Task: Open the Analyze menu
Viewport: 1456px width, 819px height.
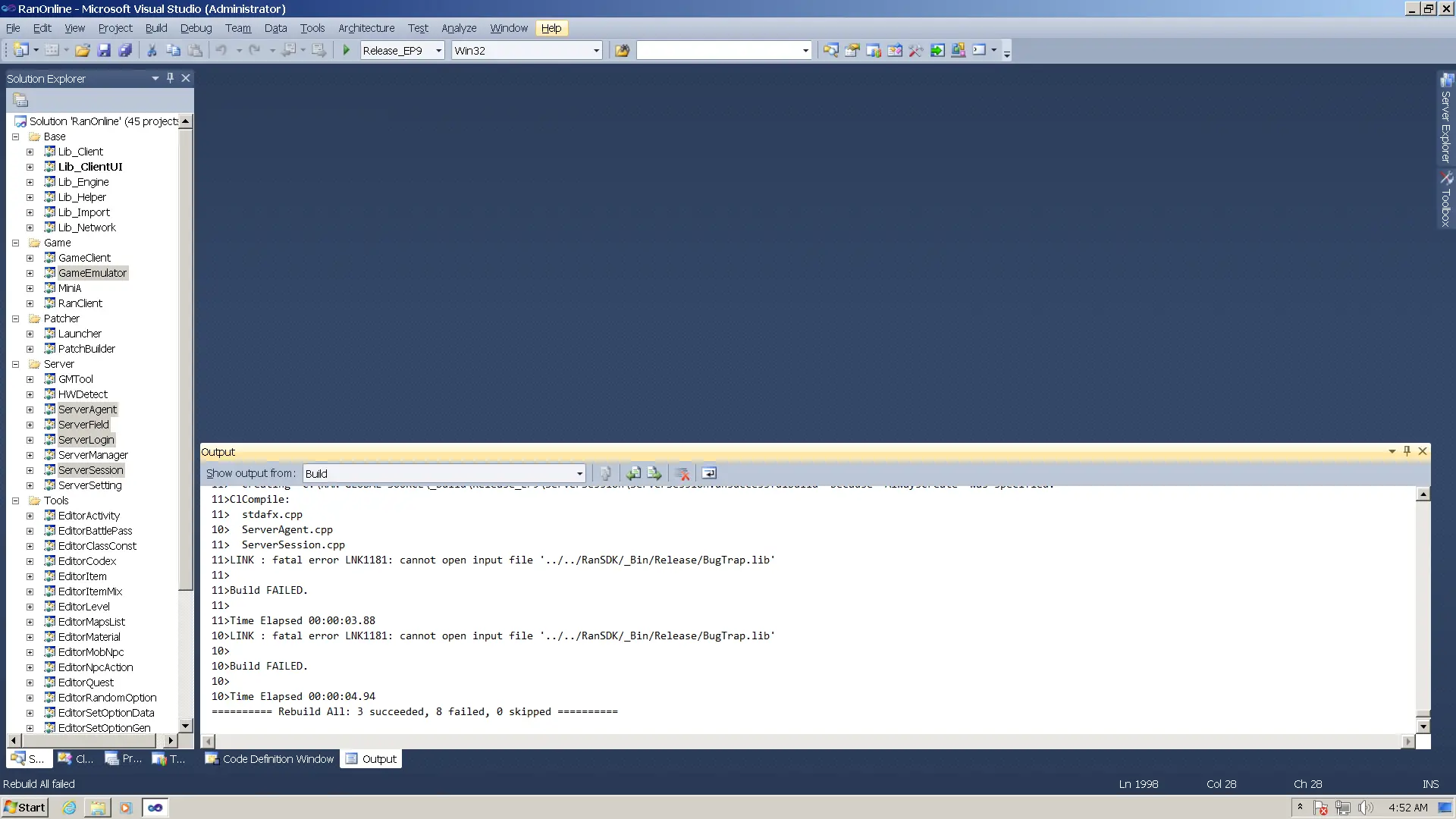Action: click(x=459, y=28)
